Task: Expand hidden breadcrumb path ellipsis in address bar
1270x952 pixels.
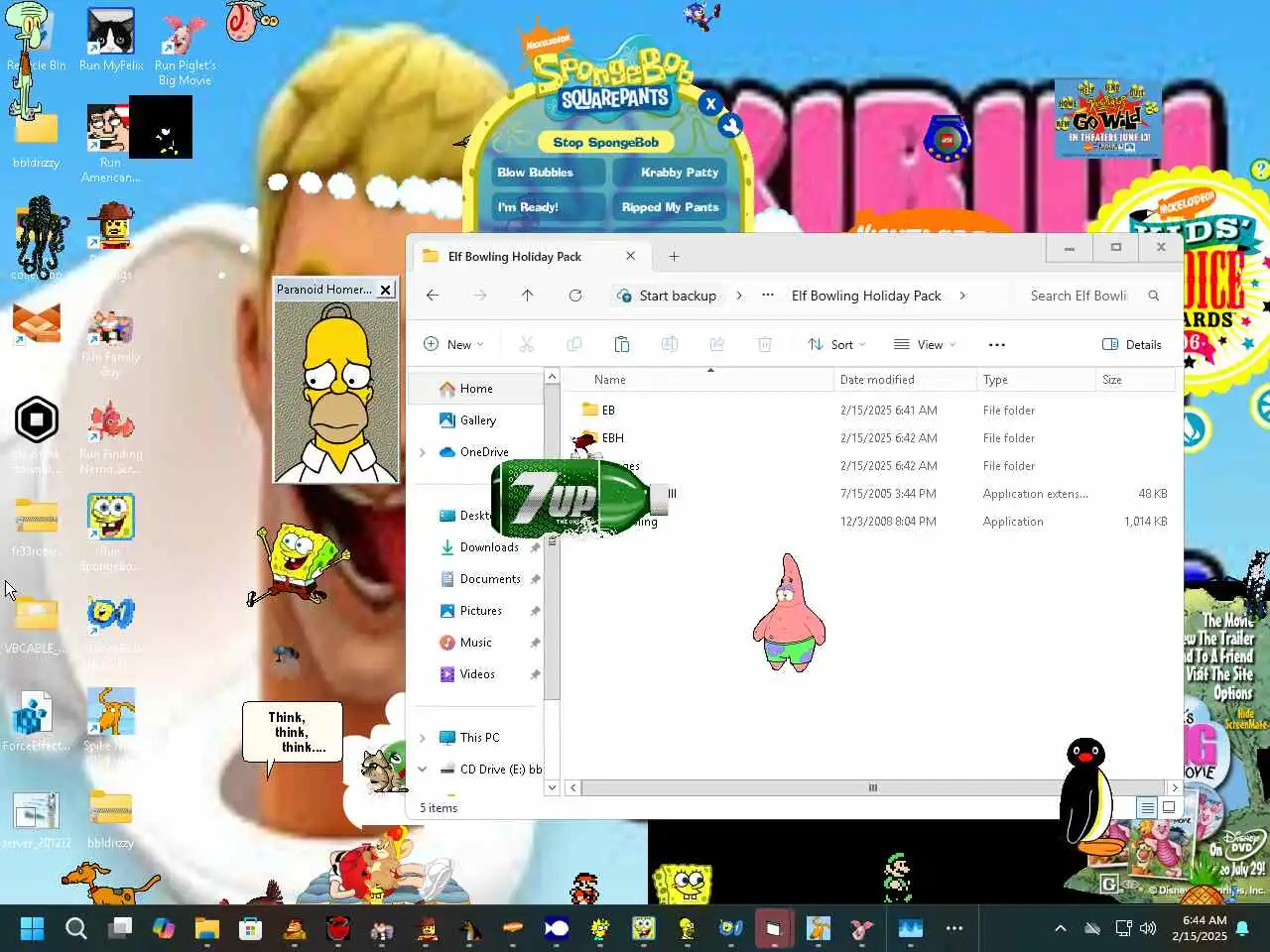Action: tap(768, 296)
